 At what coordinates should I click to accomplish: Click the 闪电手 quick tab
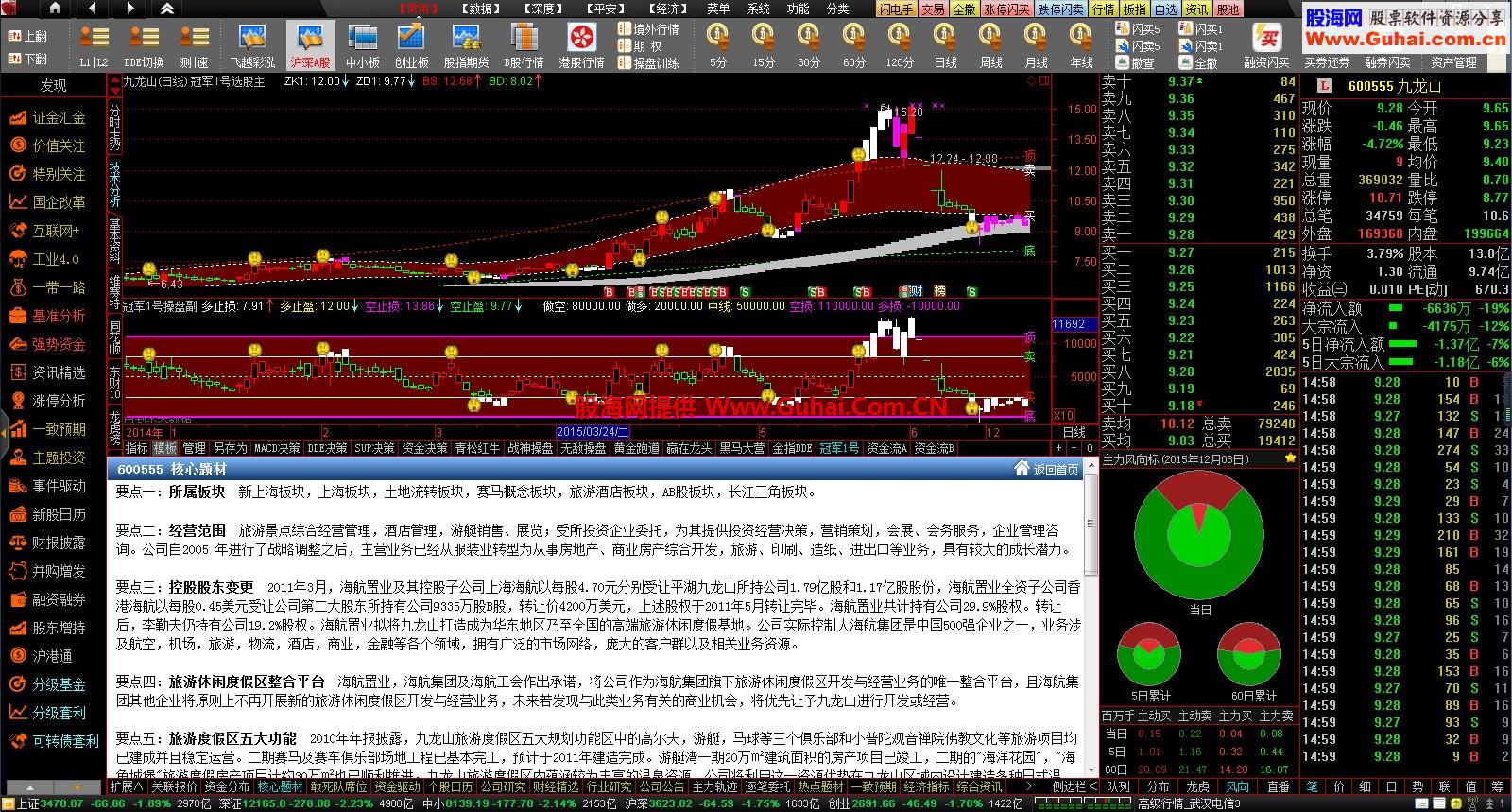tap(896, 9)
